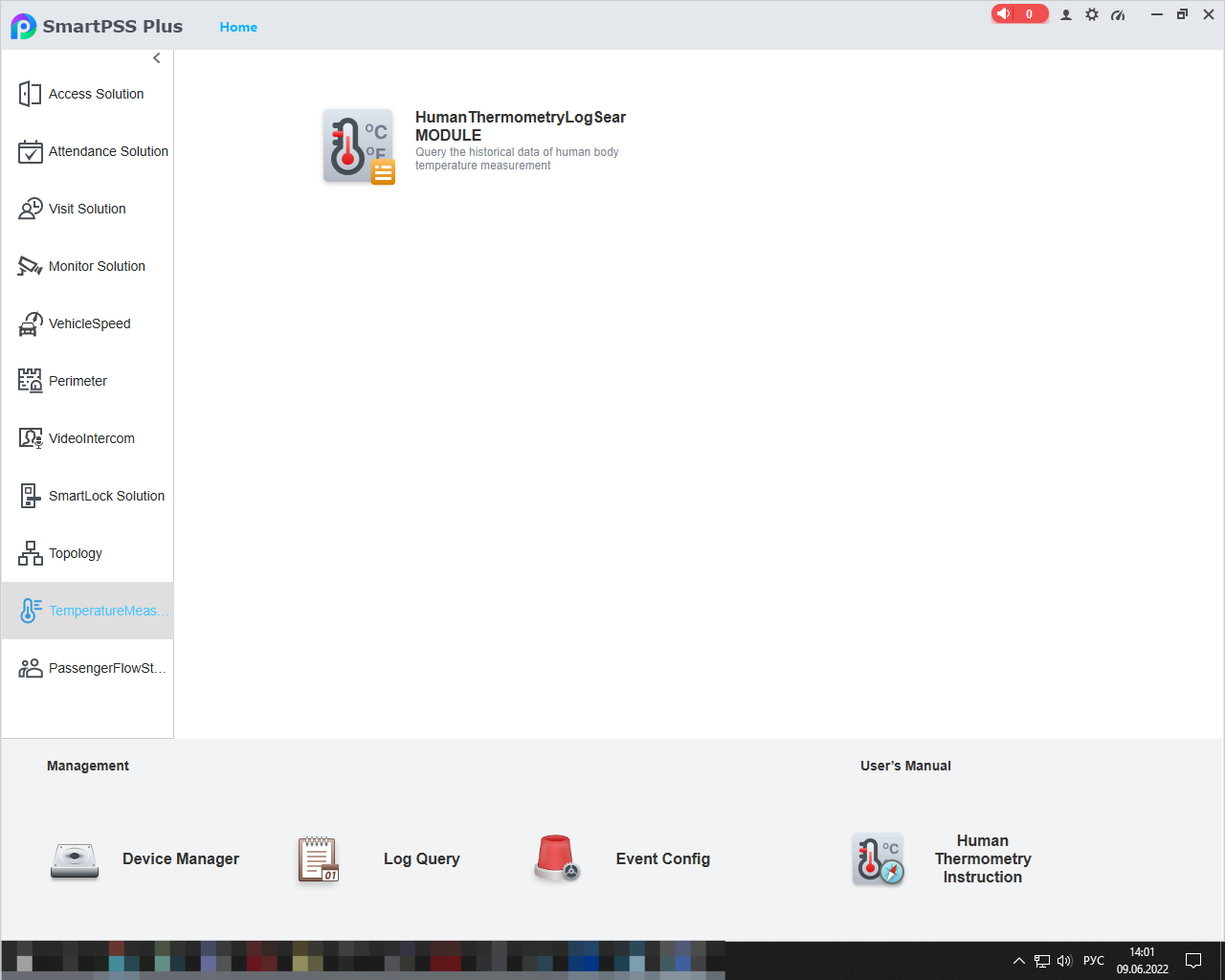The image size is (1225, 980).
Task: Click the module description about human body temperature
Action: click(x=517, y=159)
